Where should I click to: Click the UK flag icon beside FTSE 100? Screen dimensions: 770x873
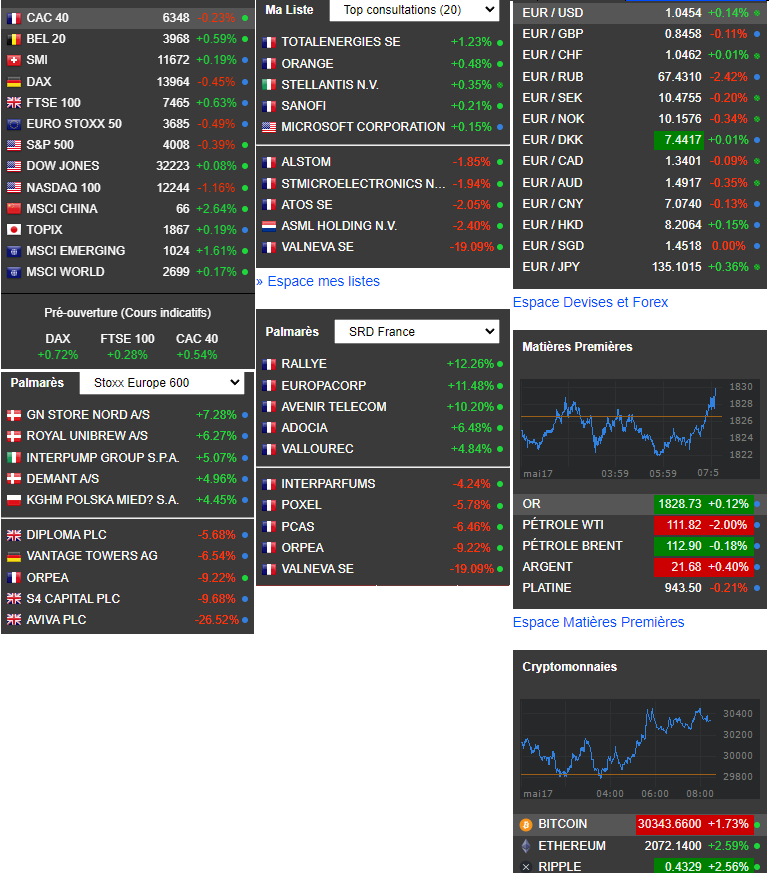pos(14,103)
